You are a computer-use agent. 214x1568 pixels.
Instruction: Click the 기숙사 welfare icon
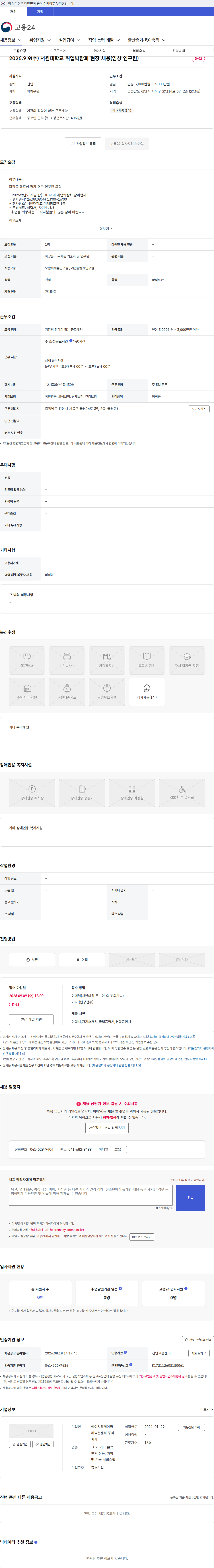[x=67, y=661]
